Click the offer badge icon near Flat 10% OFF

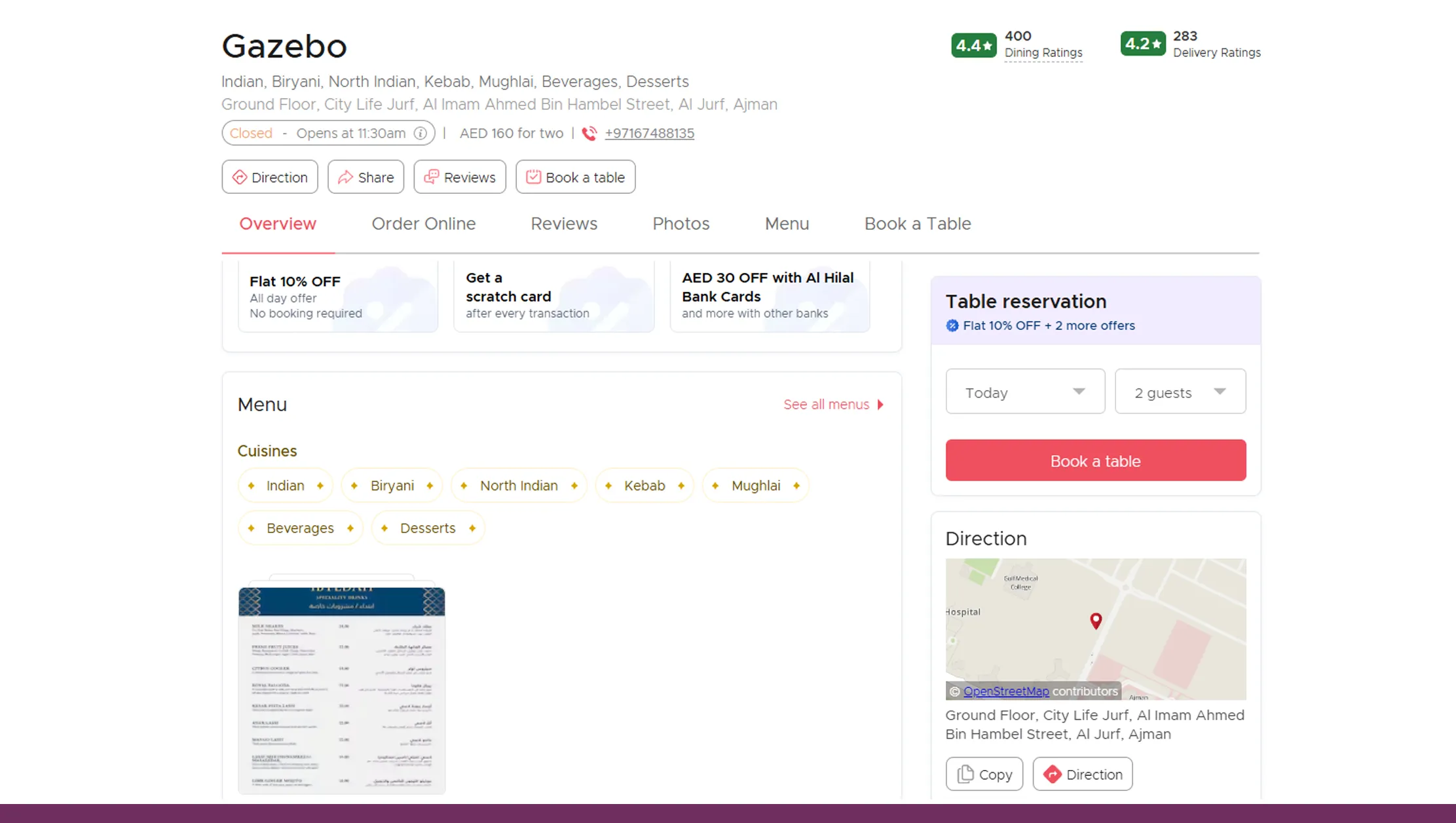pos(952,325)
